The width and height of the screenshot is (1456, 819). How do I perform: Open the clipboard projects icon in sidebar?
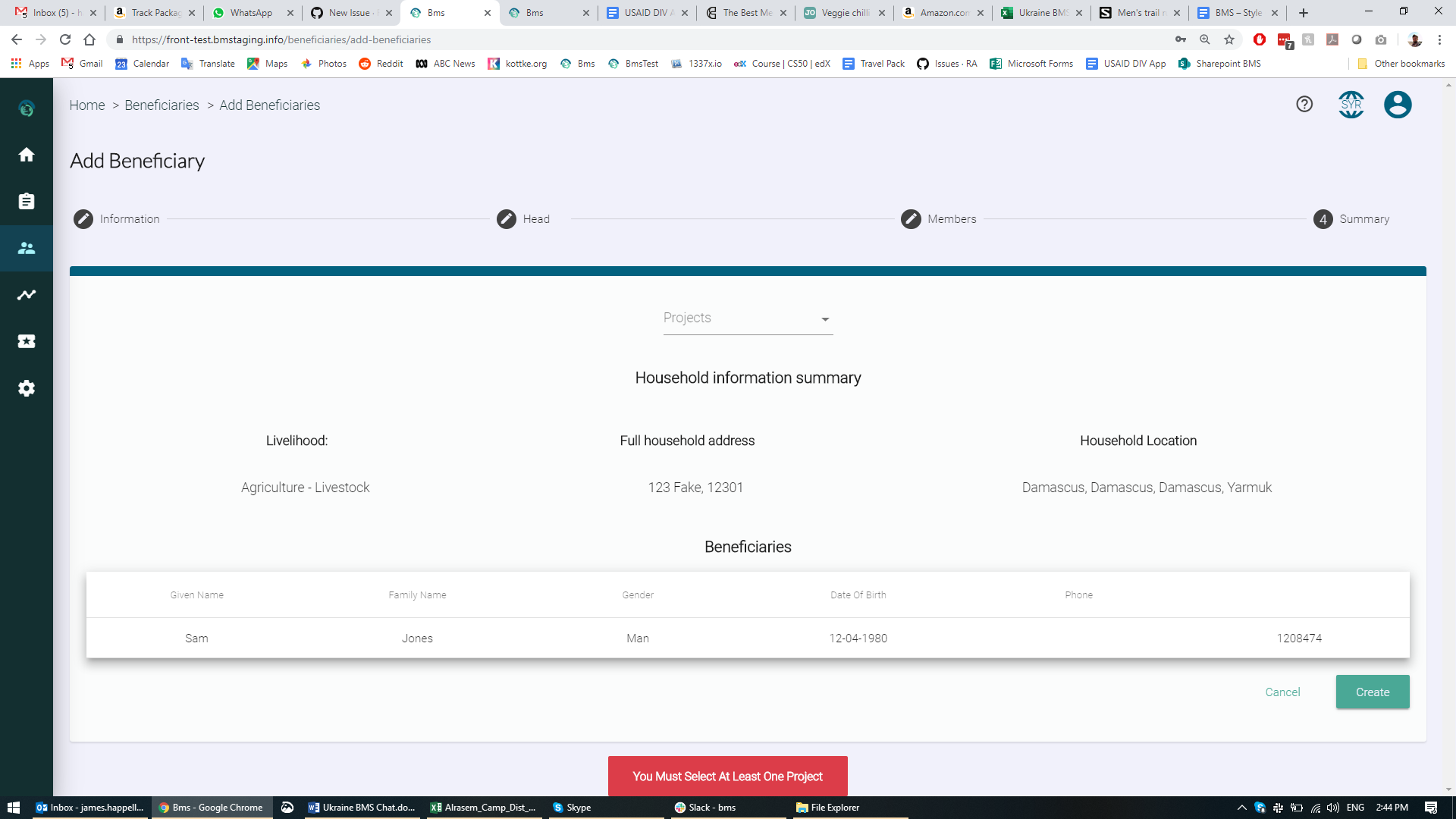click(27, 201)
